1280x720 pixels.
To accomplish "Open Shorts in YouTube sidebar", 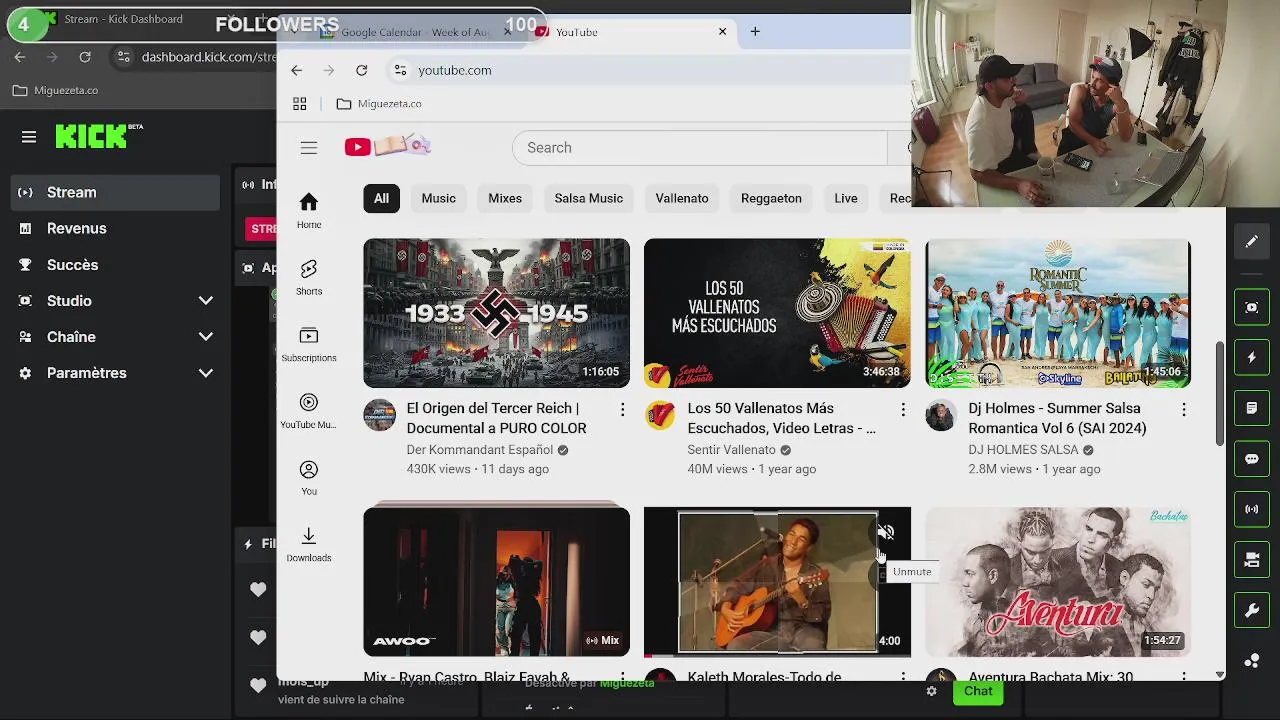I will (309, 277).
